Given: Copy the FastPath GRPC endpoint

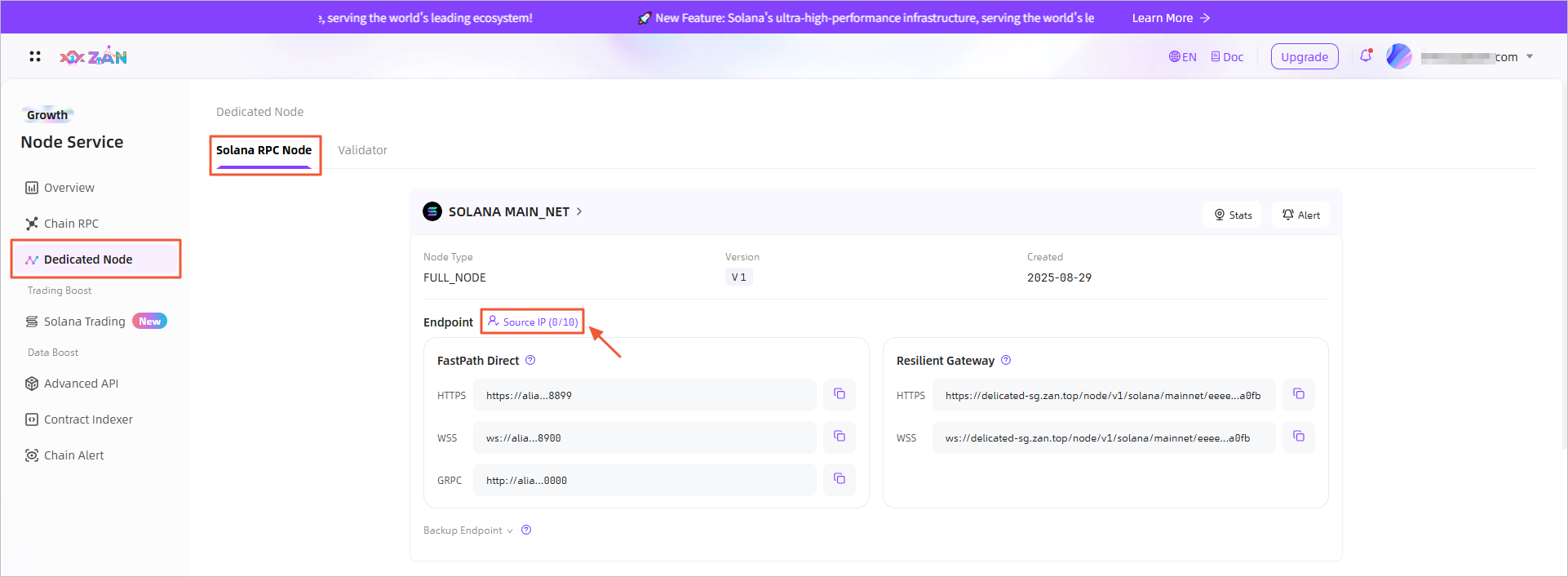Looking at the screenshot, I should point(839,479).
